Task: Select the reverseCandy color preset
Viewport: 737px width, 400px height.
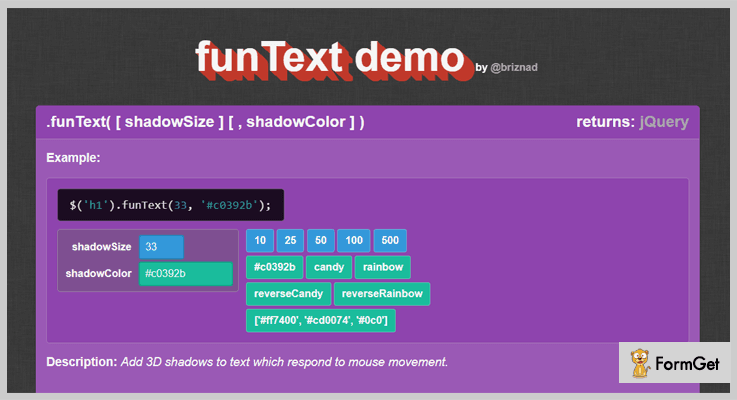Action: 289,294
